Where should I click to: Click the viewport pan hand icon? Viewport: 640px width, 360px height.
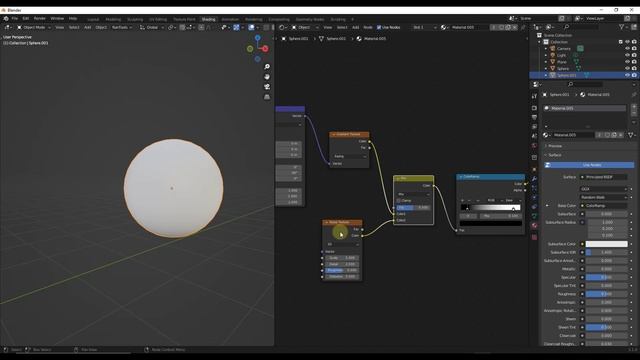pos(267,77)
